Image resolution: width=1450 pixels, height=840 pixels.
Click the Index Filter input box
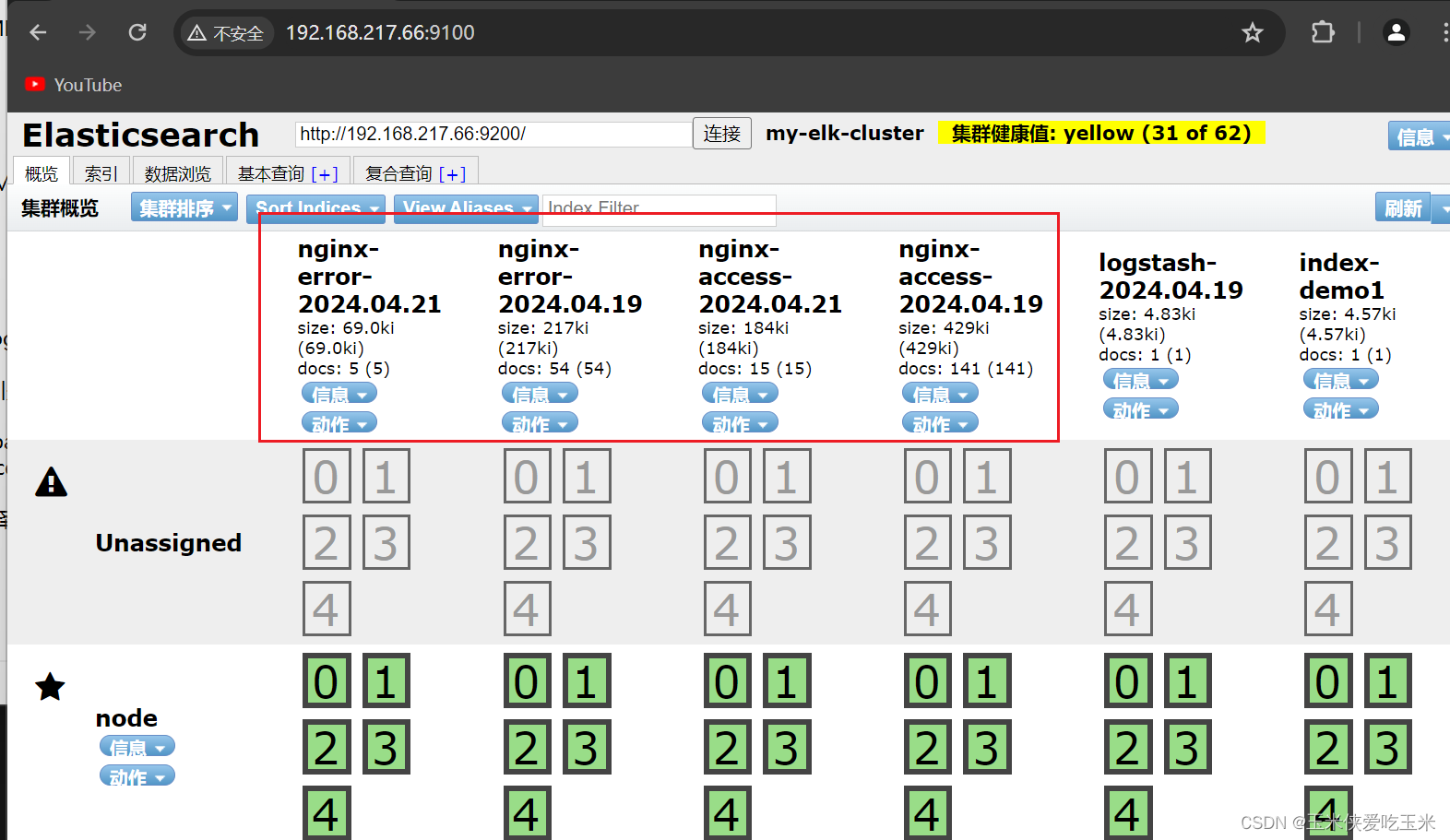pyautogui.click(x=660, y=208)
